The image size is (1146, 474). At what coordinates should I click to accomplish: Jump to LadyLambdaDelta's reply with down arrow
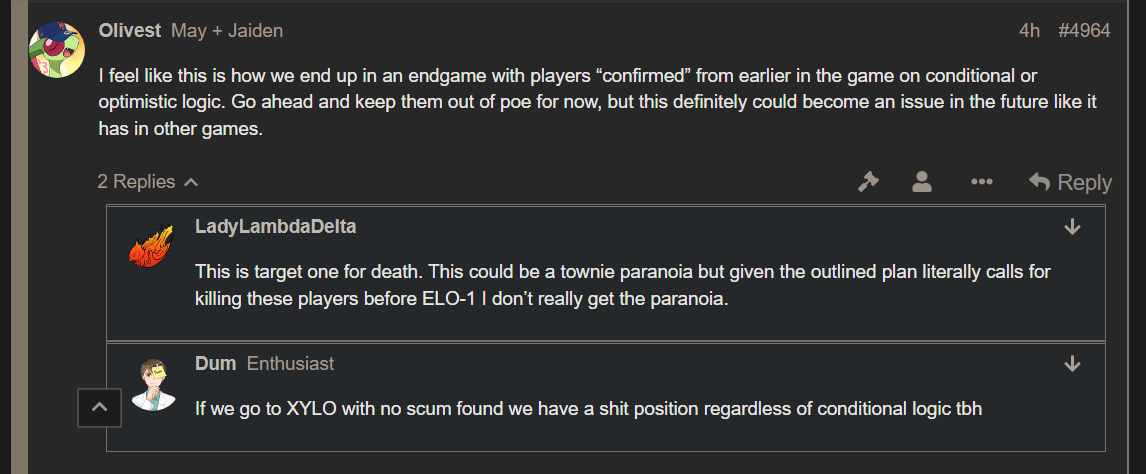coord(1072,227)
